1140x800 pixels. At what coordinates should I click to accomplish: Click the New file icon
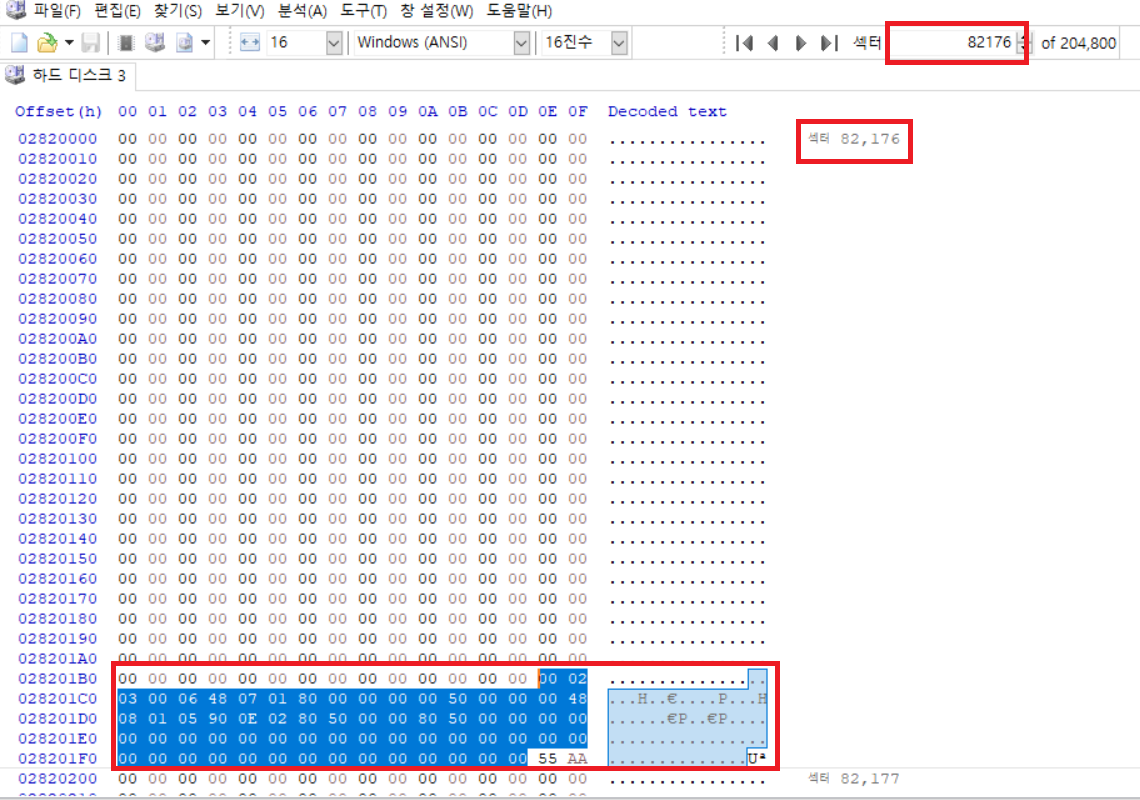[20, 43]
